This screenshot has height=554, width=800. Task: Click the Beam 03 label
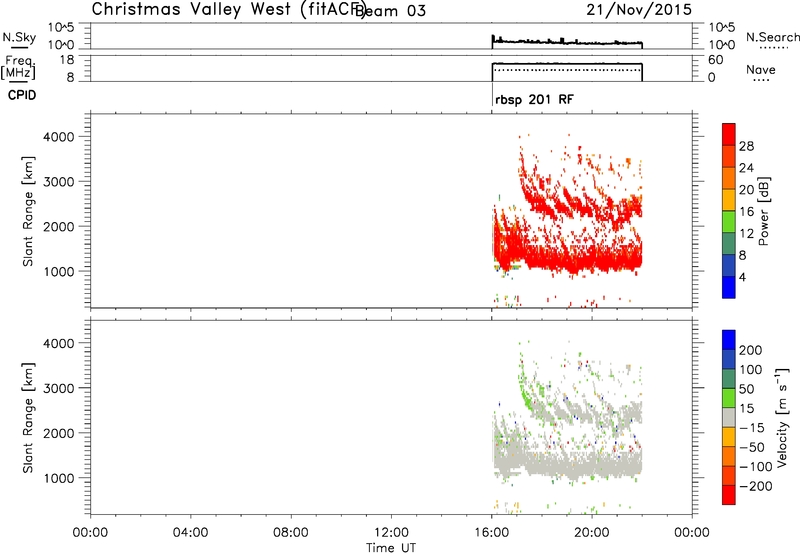click(390, 10)
